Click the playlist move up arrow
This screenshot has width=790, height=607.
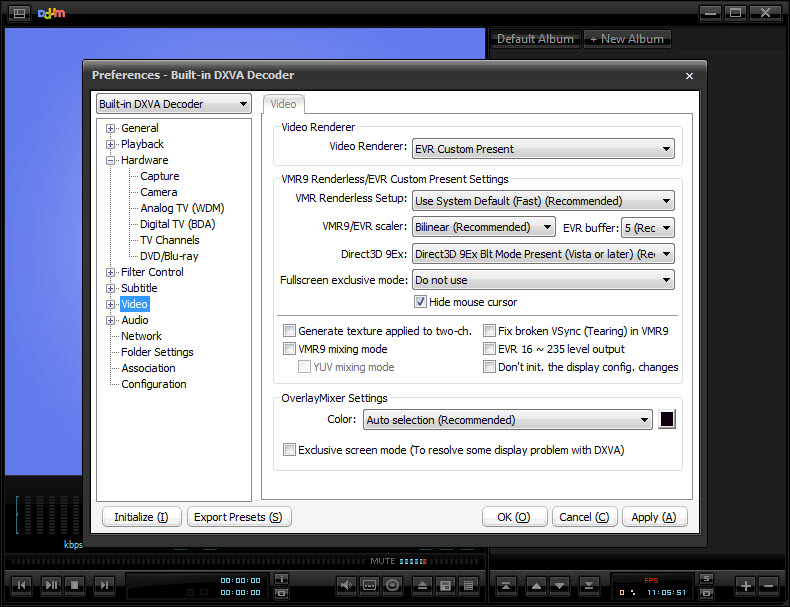[x=536, y=585]
